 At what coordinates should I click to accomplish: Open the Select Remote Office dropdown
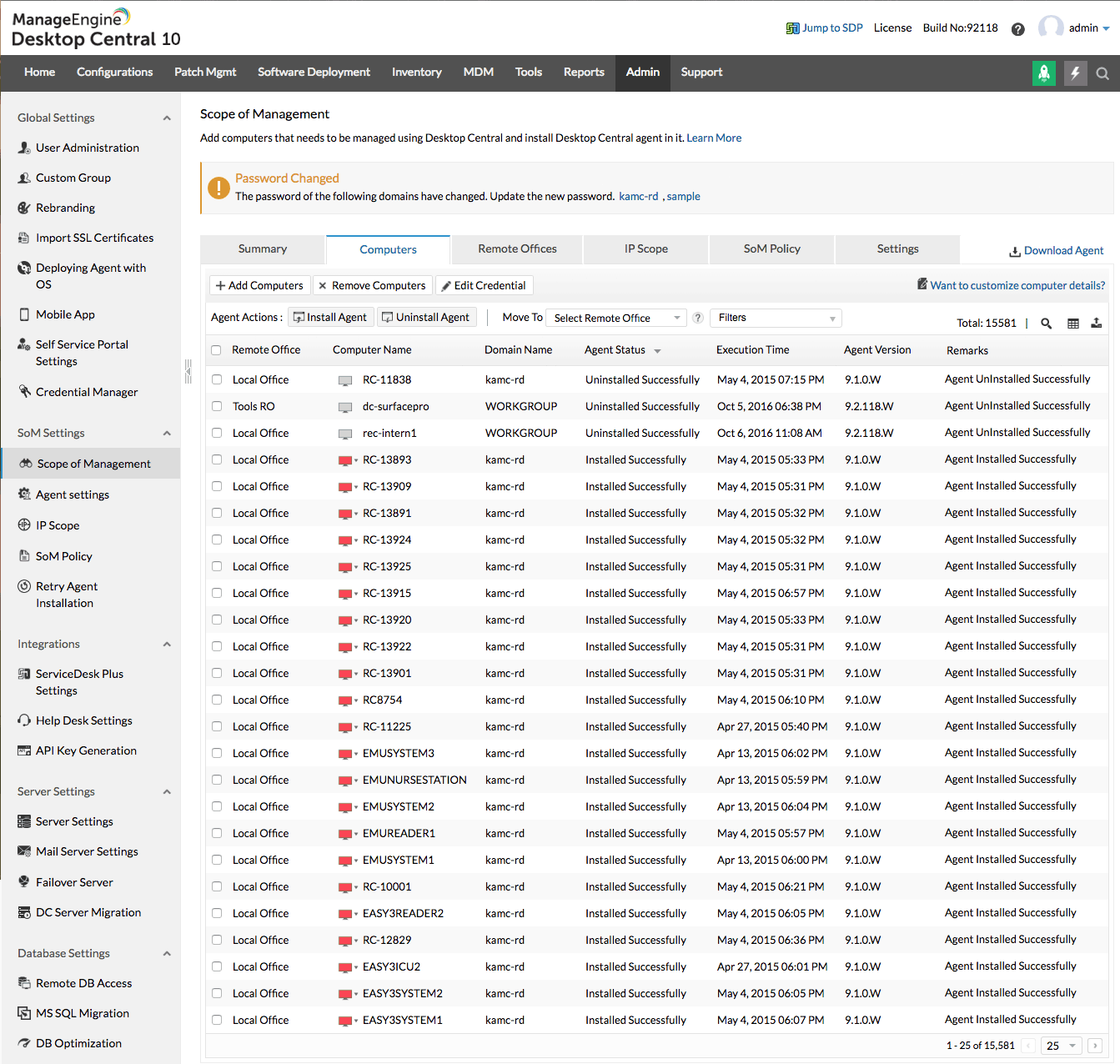coord(617,318)
